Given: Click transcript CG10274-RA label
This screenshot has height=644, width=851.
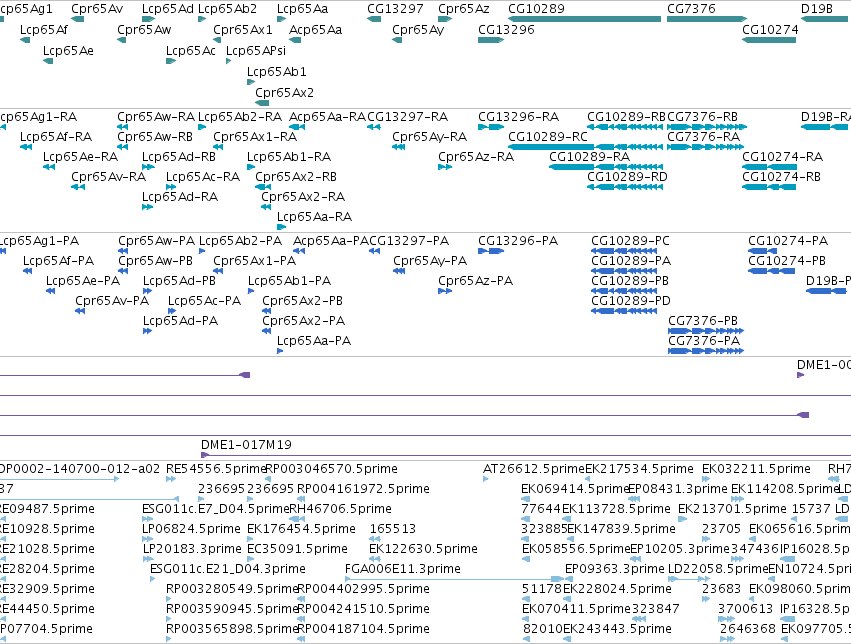Looking at the screenshot, I should click(782, 157).
